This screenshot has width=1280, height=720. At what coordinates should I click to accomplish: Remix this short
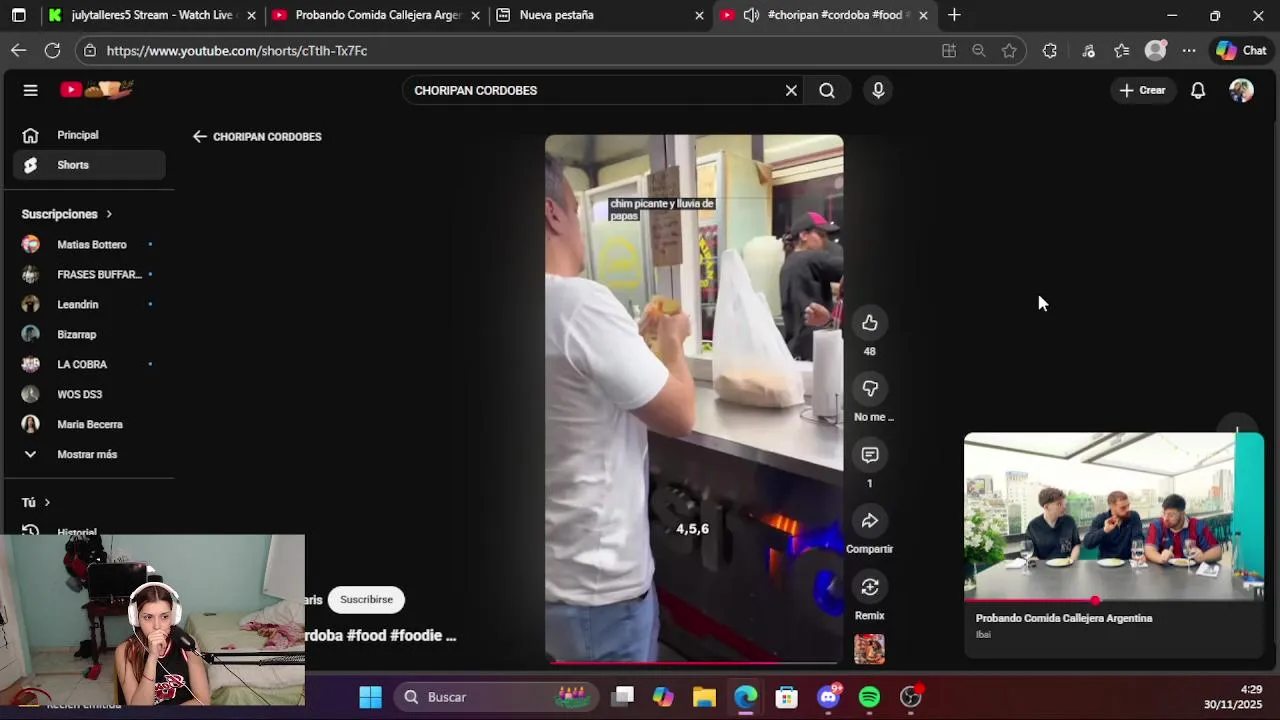click(x=869, y=587)
